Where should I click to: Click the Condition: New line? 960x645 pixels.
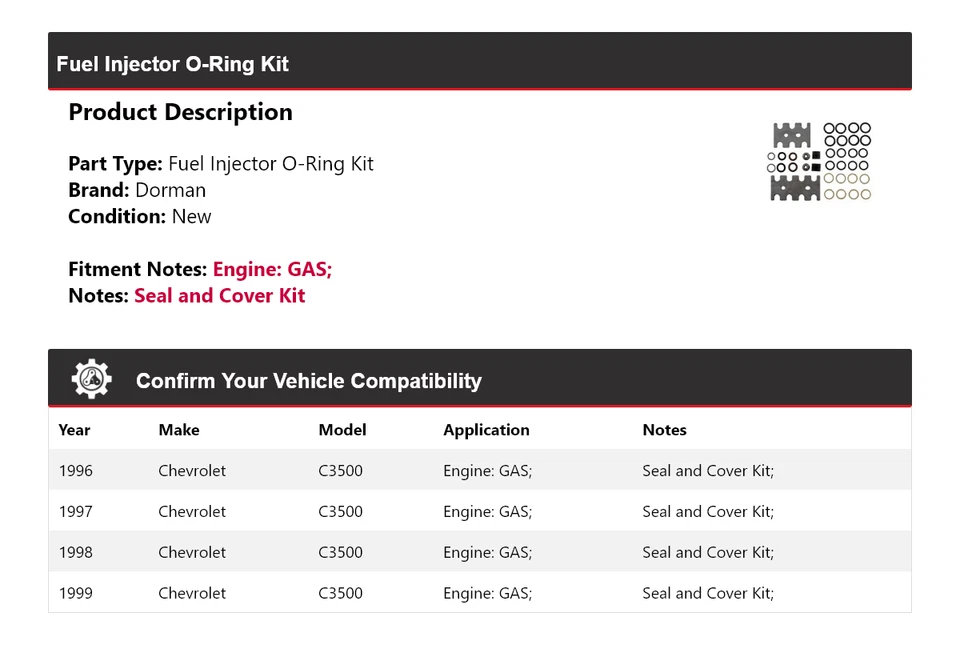coord(140,216)
